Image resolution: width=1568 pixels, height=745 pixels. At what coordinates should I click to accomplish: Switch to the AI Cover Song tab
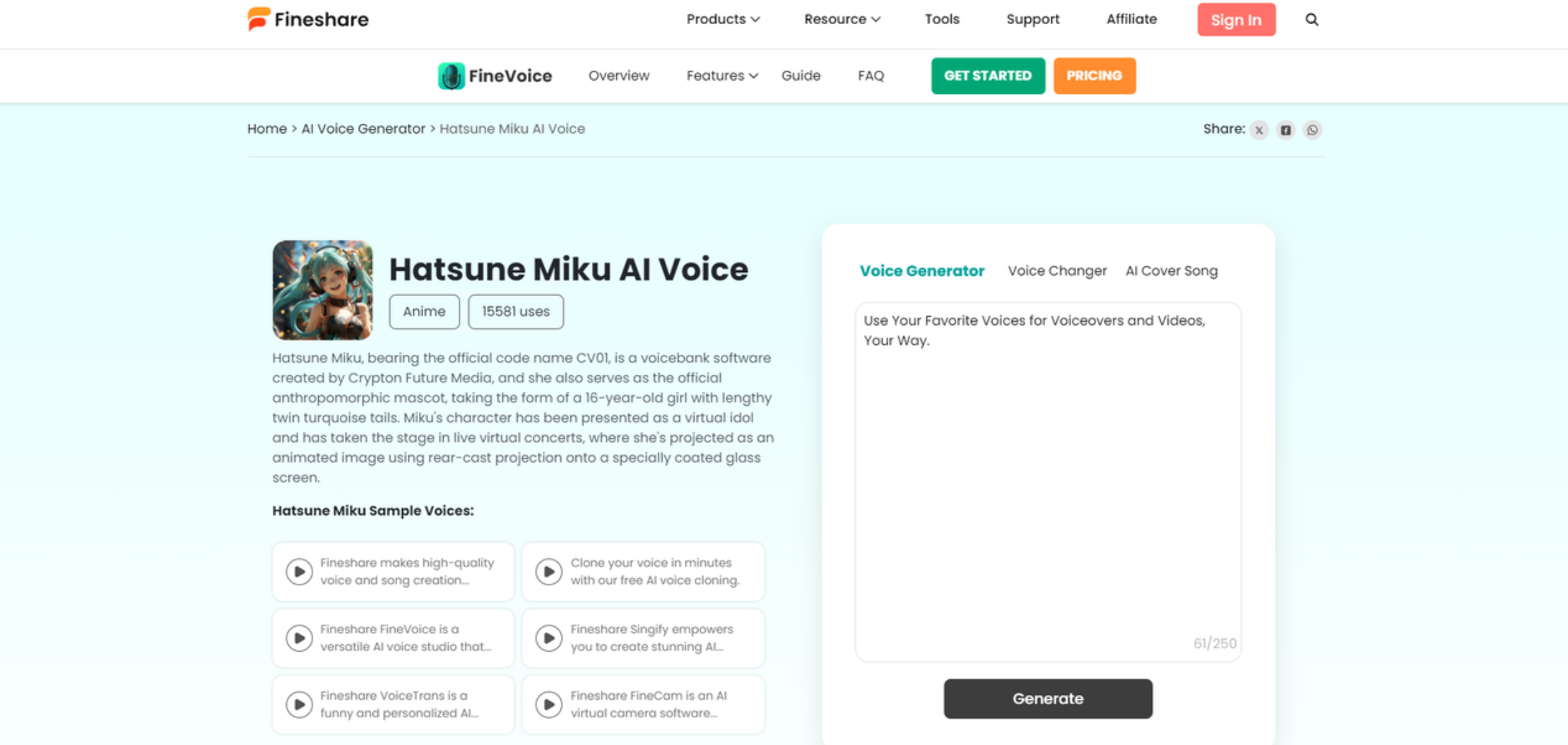pyautogui.click(x=1171, y=271)
